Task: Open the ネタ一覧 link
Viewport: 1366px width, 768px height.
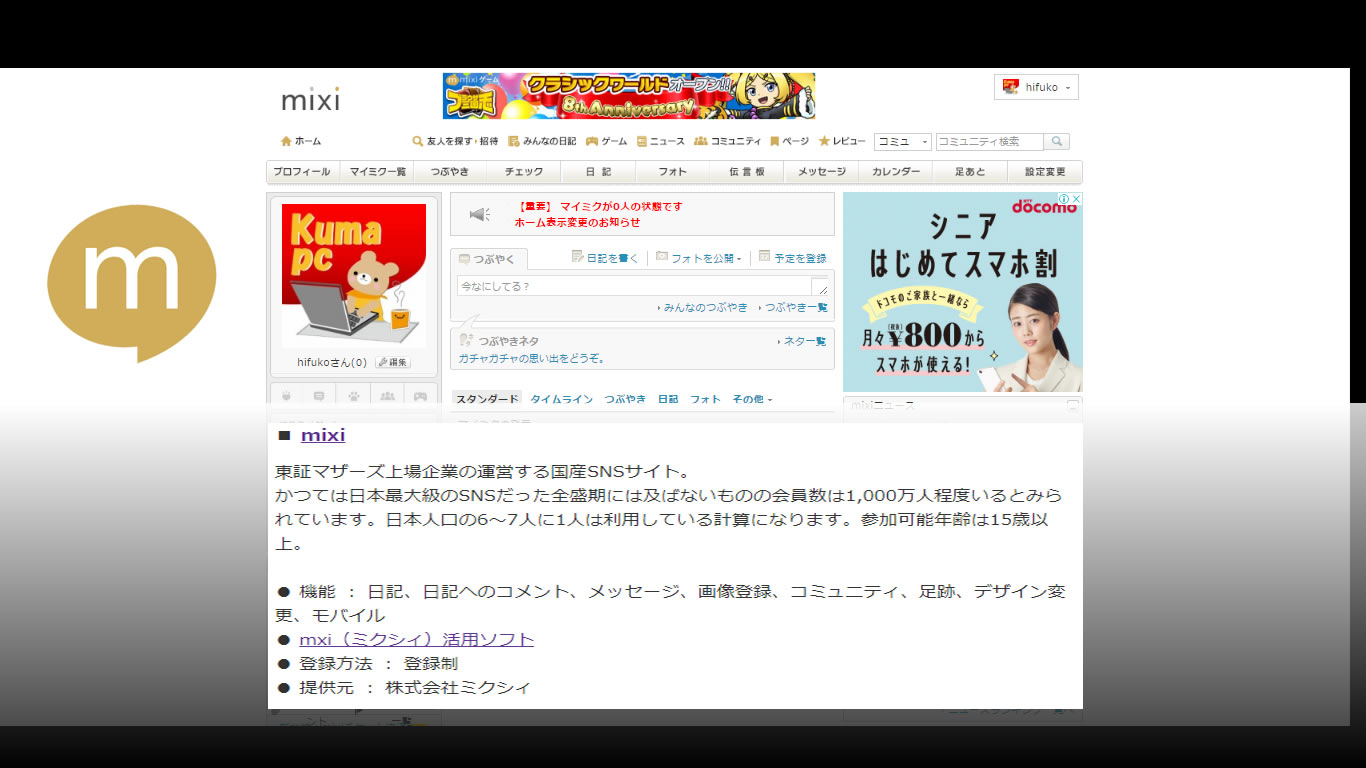Action: pyautogui.click(x=803, y=341)
